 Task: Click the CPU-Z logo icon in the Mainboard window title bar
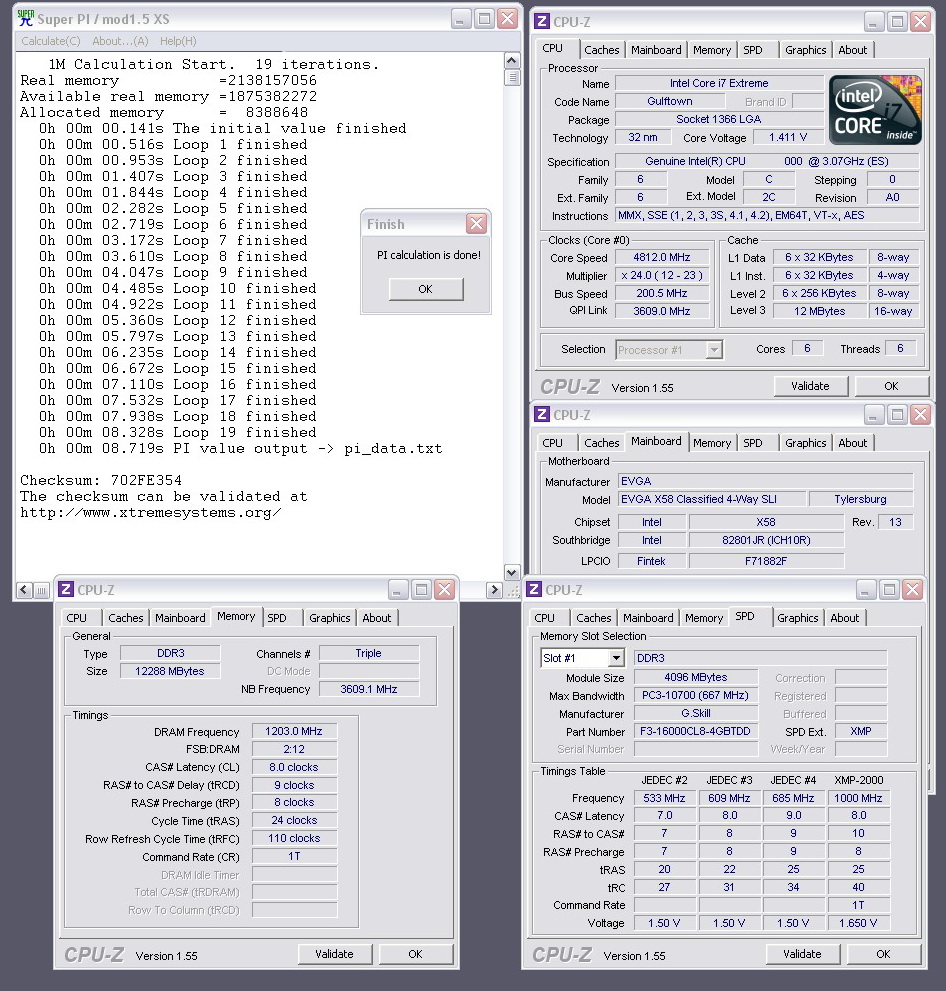point(542,415)
